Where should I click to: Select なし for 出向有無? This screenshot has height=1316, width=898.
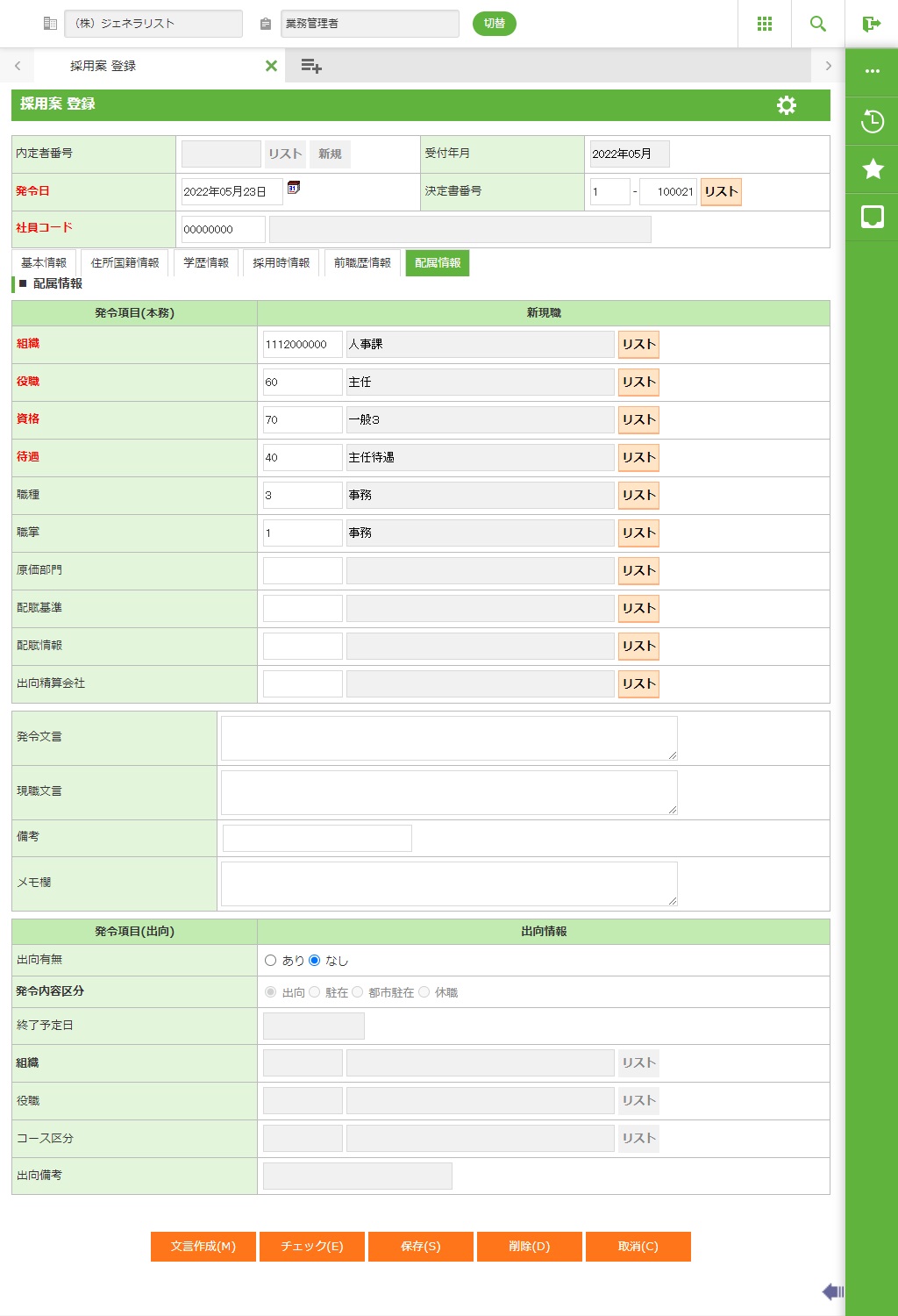(315, 961)
